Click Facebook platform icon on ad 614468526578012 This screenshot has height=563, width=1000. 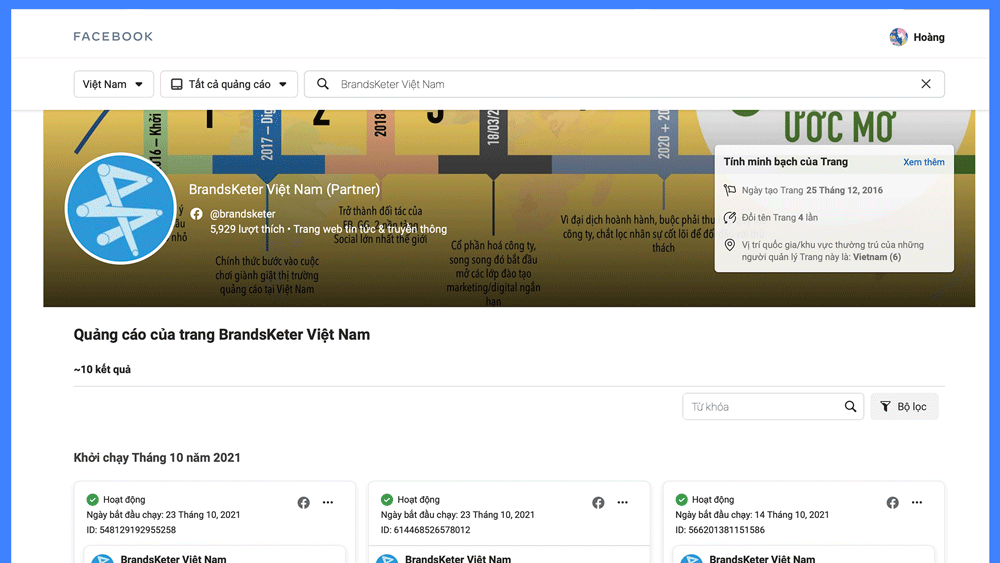(598, 502)
